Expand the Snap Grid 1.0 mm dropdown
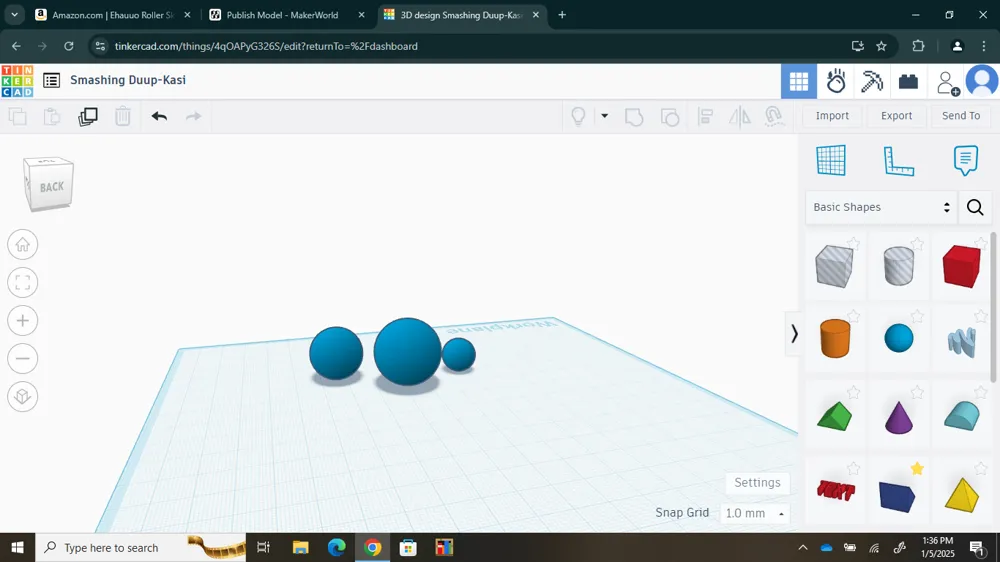 tap(754, 514)
